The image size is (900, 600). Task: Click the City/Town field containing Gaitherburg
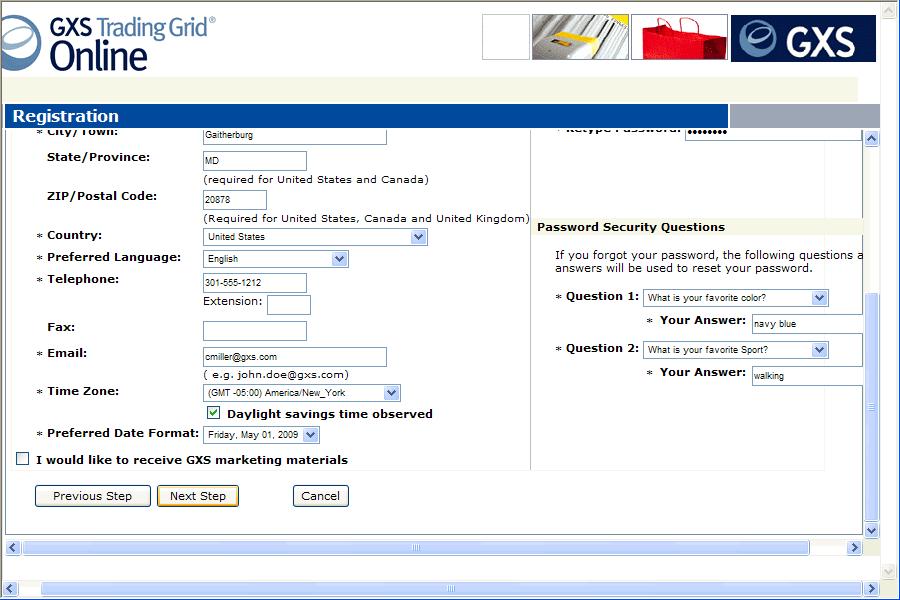click(x=295, y=136)
